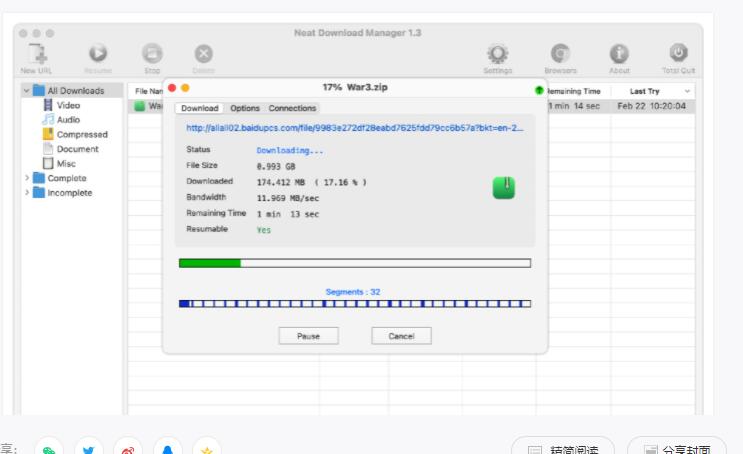The image size is (743, 454).
Task: Click the '0.993 GB' file size value
Action: point(276,166)
